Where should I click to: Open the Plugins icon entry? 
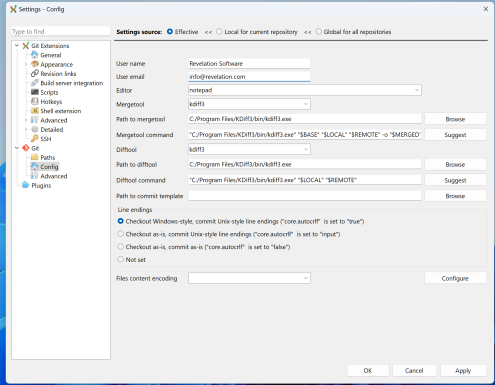pos(26,185)
